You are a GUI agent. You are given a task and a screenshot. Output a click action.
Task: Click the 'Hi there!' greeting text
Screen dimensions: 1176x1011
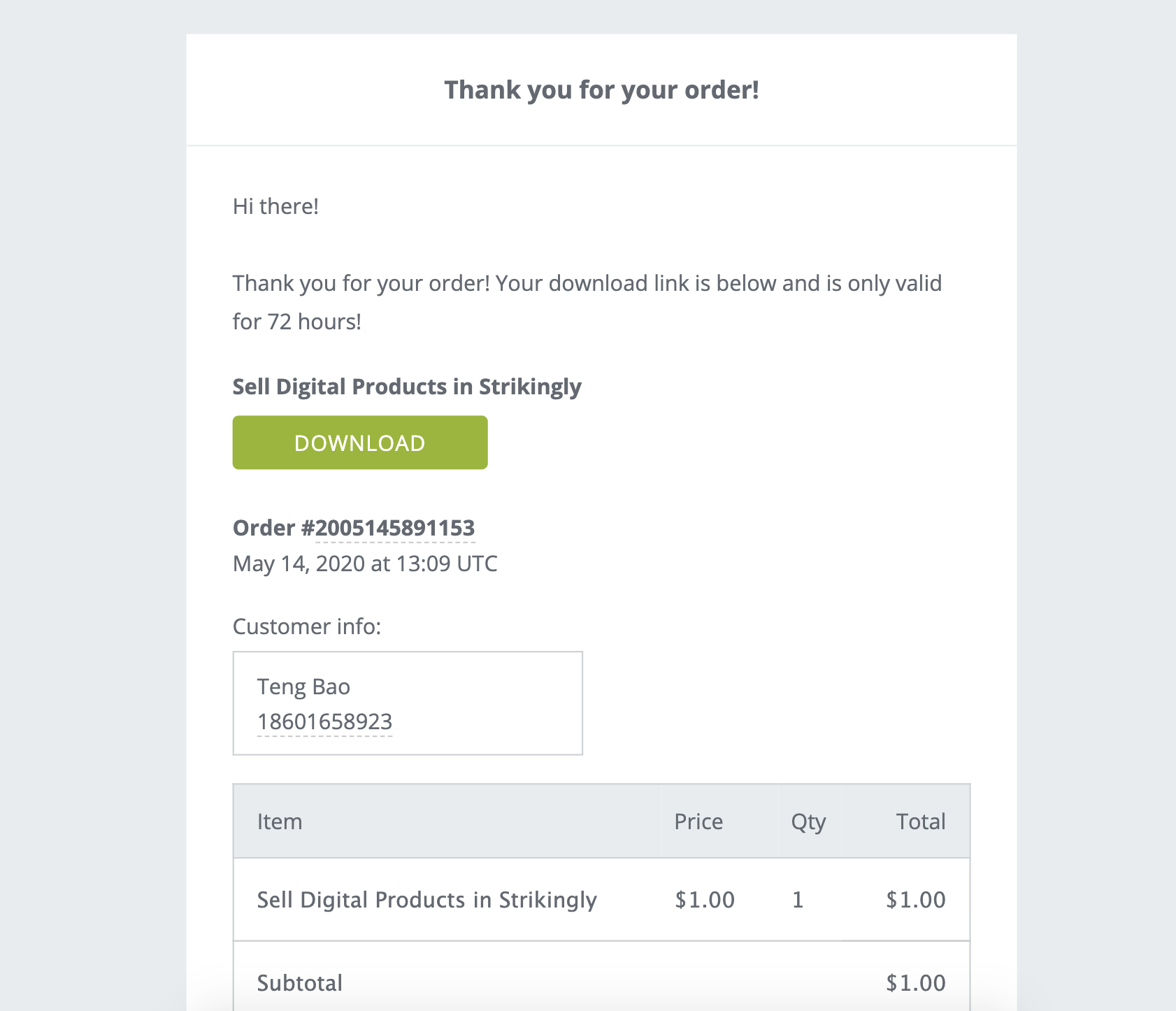[275, 206]
